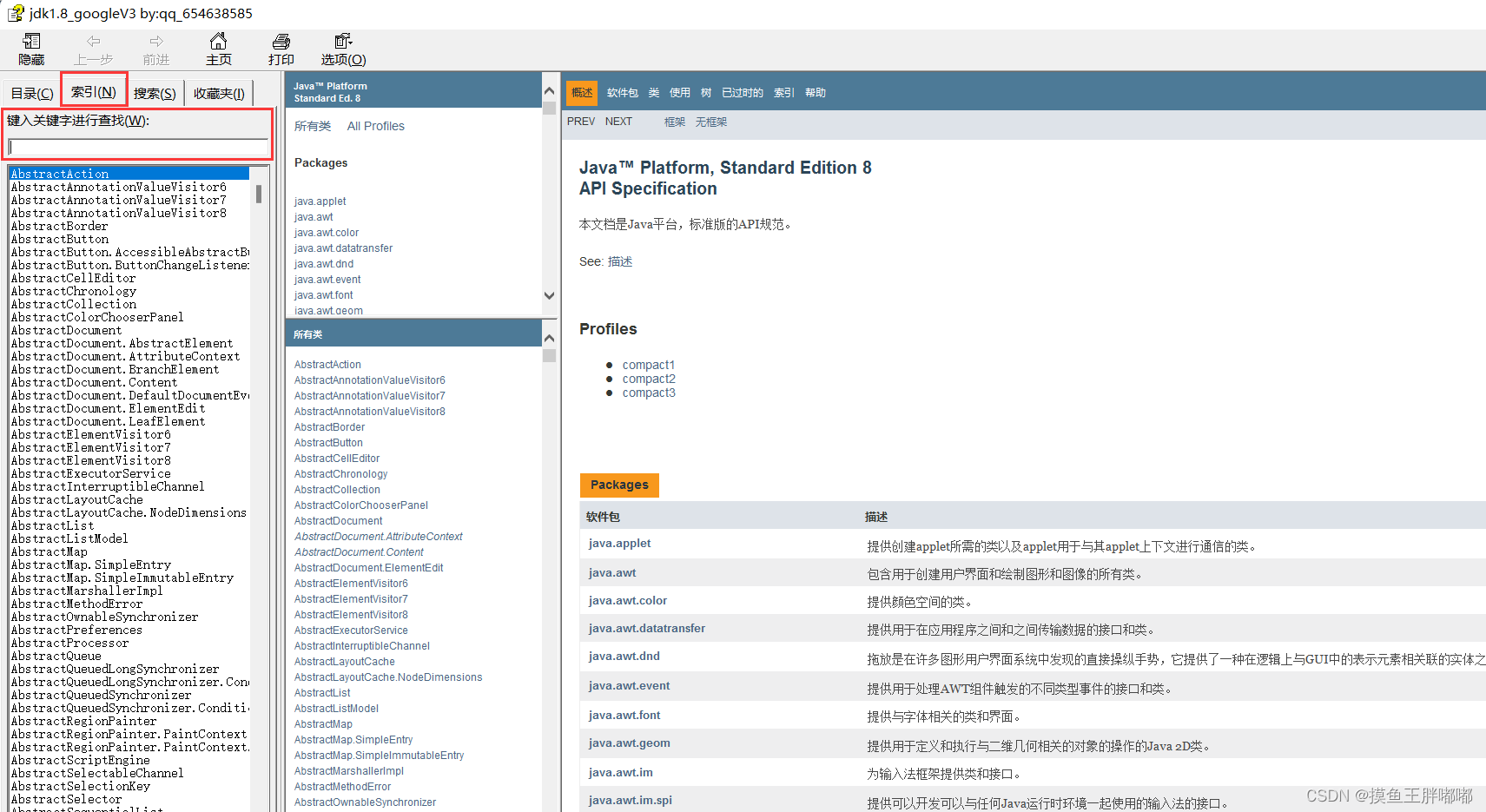Image resolution: width=1486 pixels, height=812 pixels.
Task: Click the 框架 (Frames) link
Action: tap(675, 122)
